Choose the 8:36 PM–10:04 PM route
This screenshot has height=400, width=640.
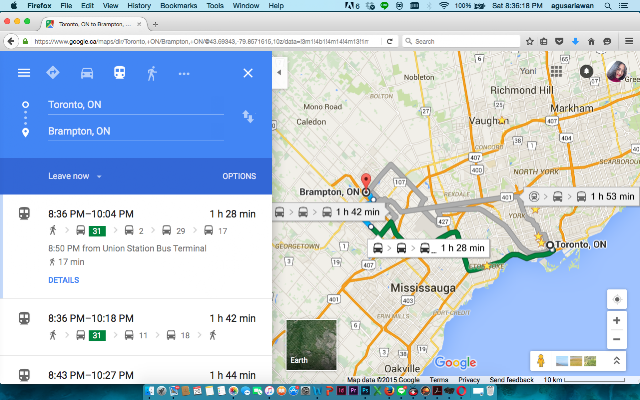pyautogui.click(x=137, y=247)
